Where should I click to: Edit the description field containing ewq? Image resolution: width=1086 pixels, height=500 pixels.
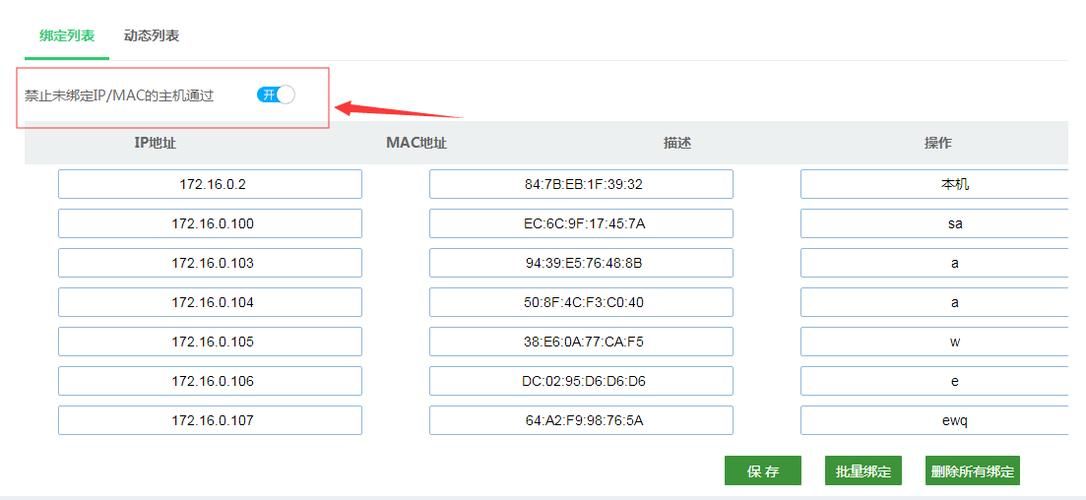click(x=934, y=420)
